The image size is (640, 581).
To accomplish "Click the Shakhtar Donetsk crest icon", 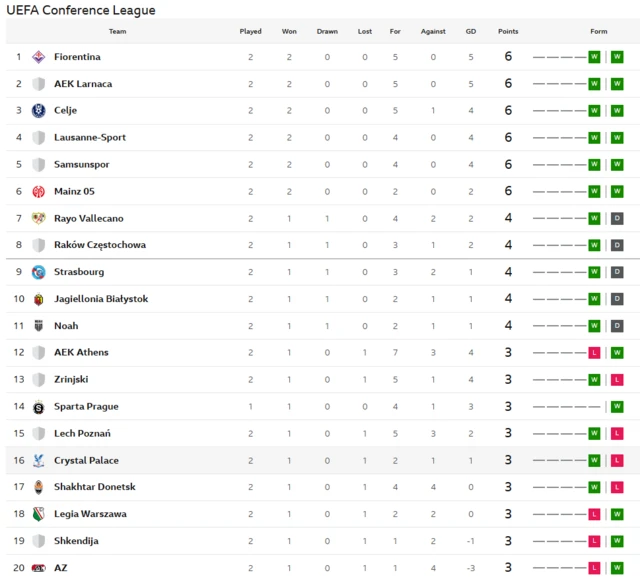I will (x=39, y=487).
